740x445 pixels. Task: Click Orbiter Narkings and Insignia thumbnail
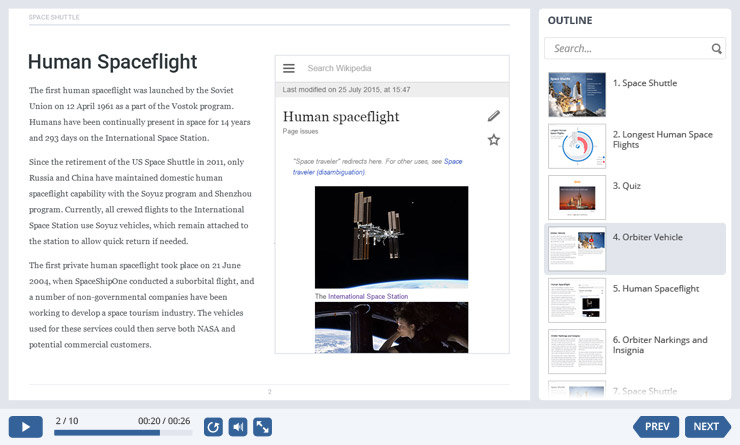pos(577,351)
